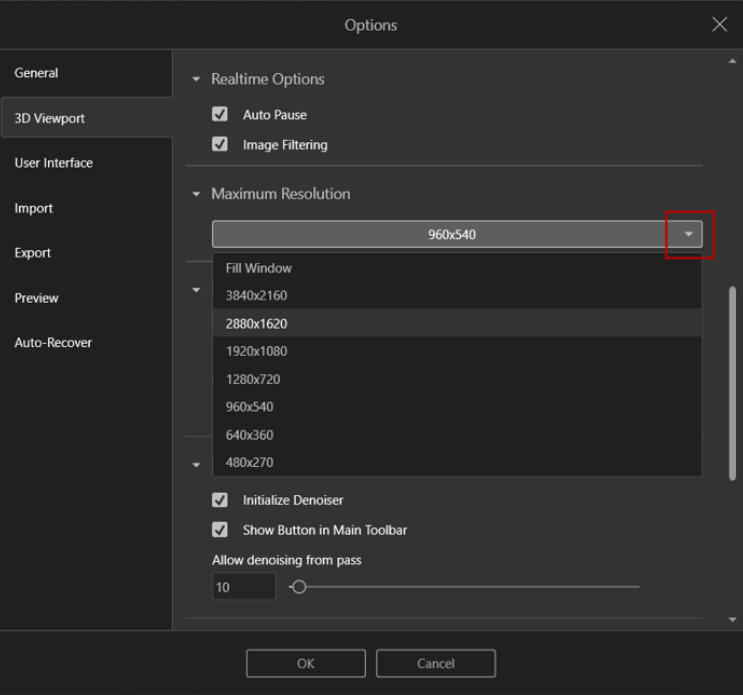Toggle the Image Filtering checkbox
The width and height of the screenshot is (743, 695).
coord(221,145)
